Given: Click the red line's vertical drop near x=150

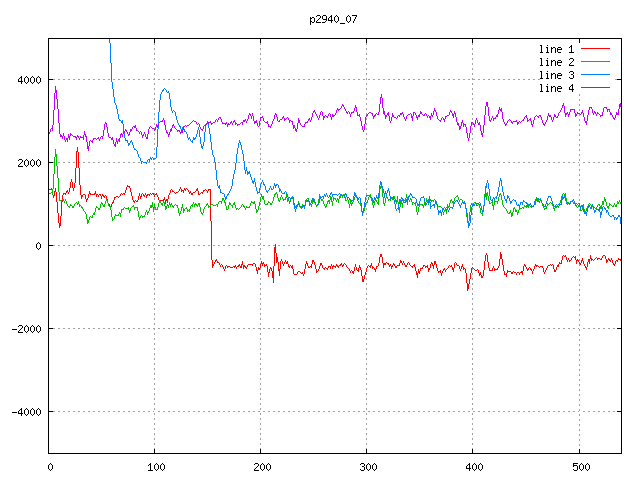Looking at the screenshot, I should (211, 225).
